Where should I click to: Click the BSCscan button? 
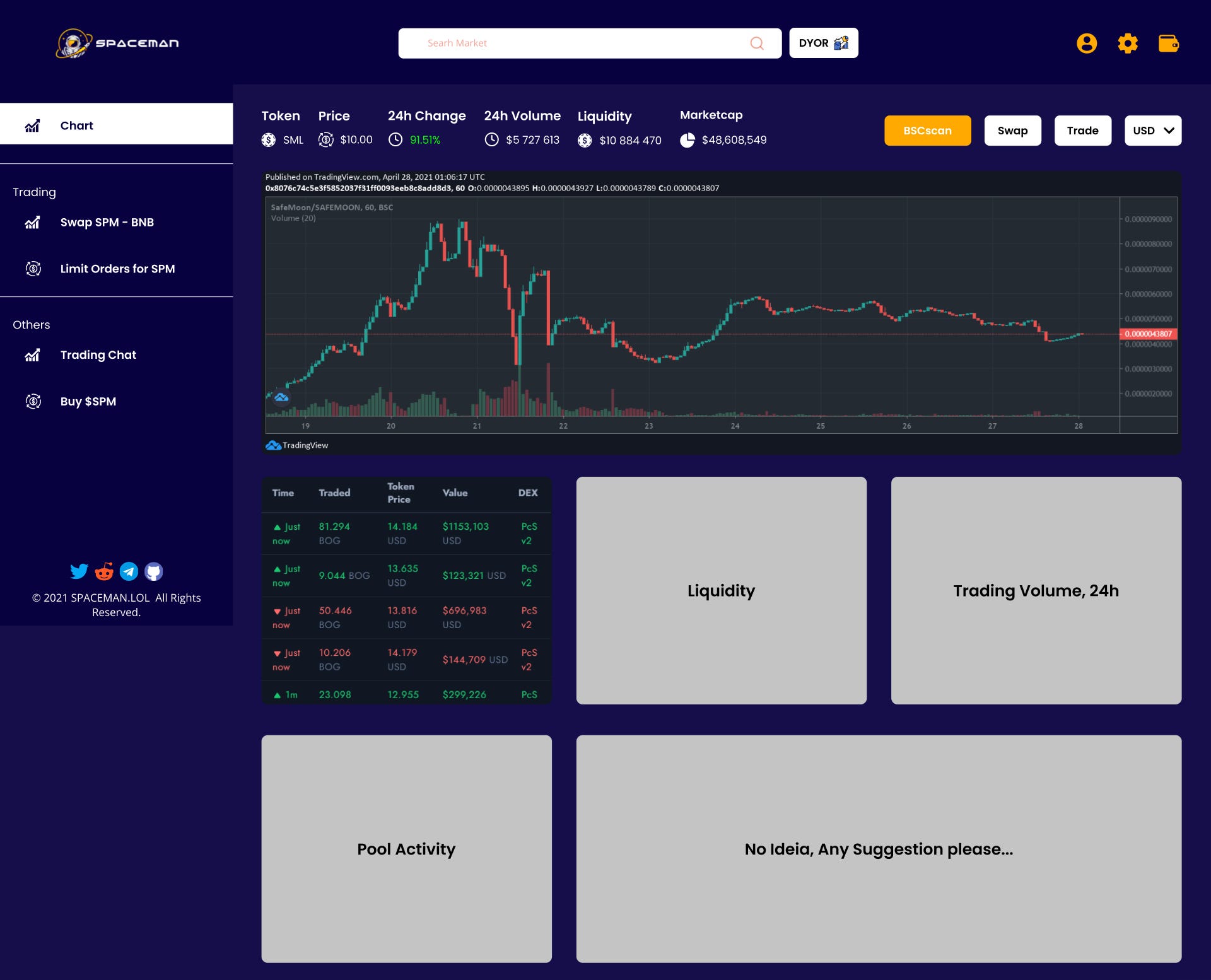(x=928, y=131)
